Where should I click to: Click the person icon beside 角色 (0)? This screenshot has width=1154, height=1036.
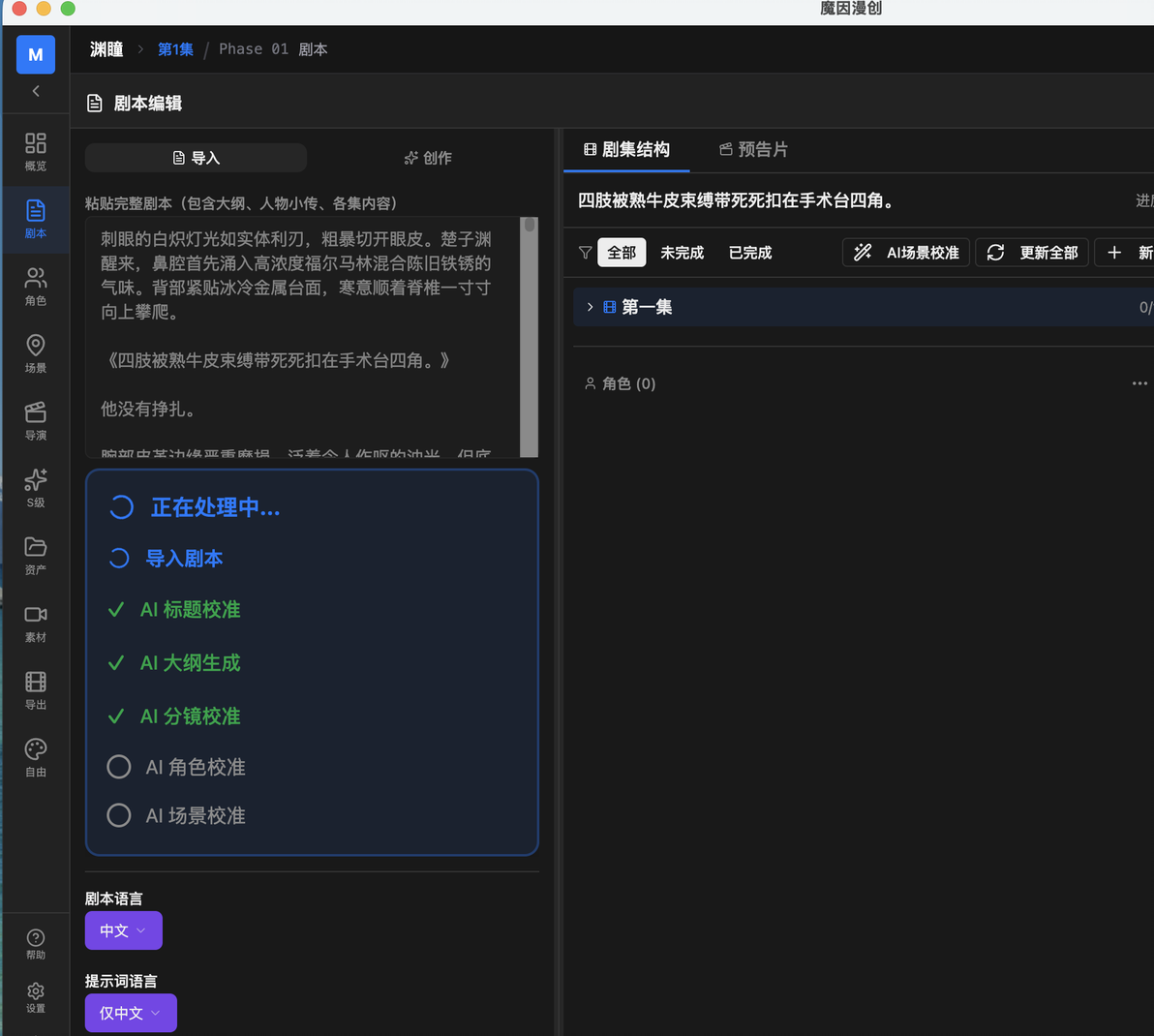point(590,383)
